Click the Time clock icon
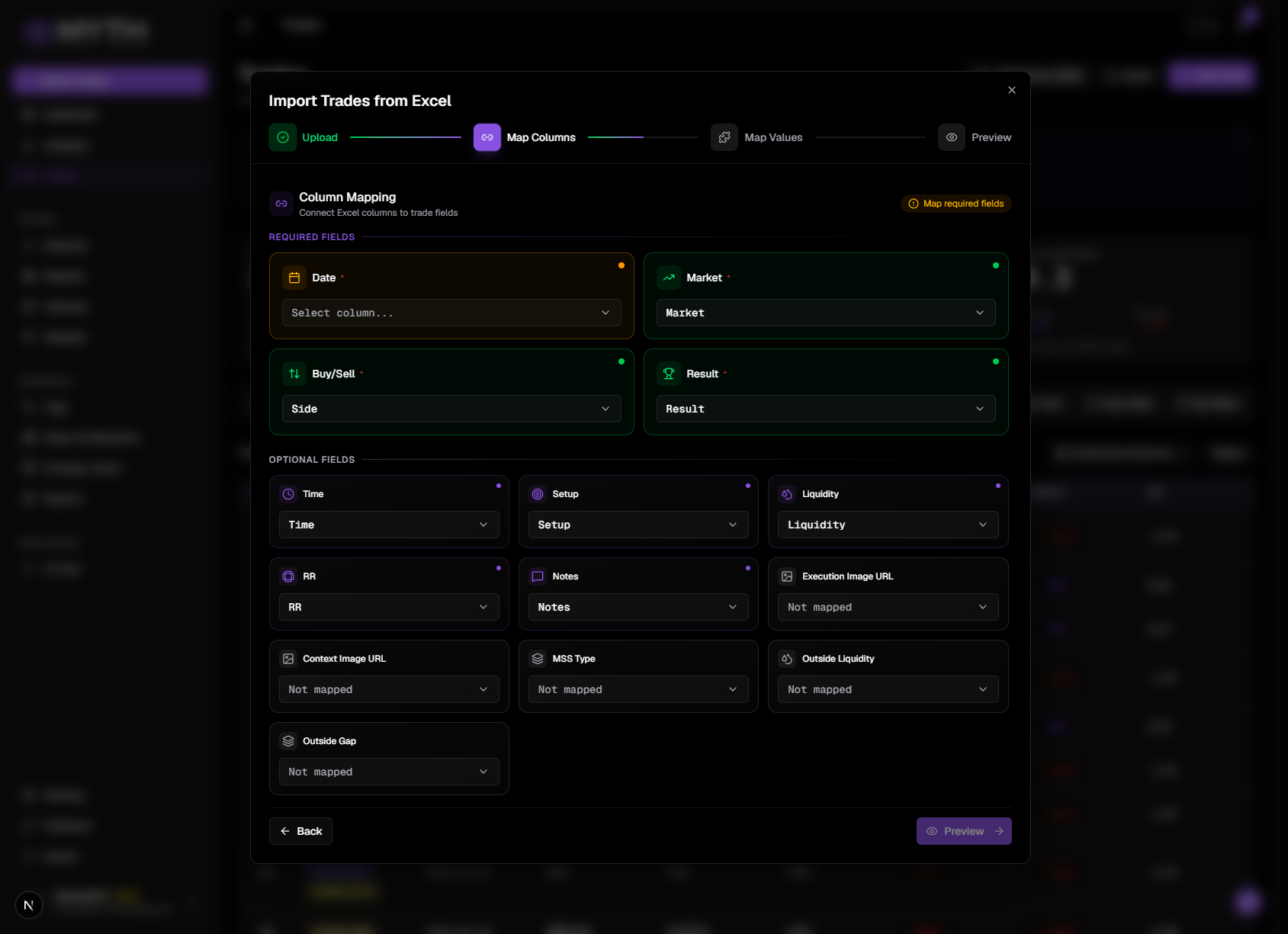 click(x=288, y=494)
